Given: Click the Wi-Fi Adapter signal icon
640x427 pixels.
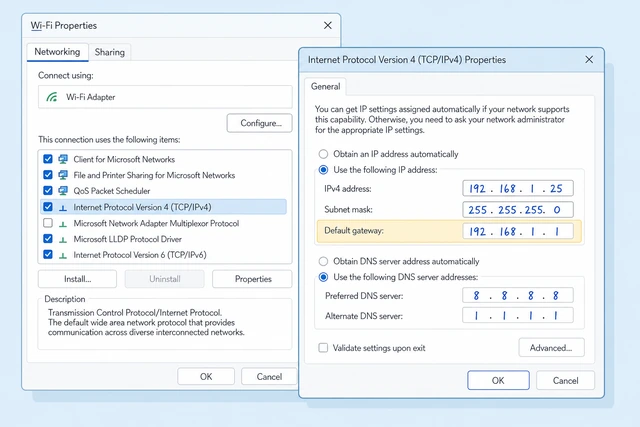Looking at the screenshot, I should point(51,97).
